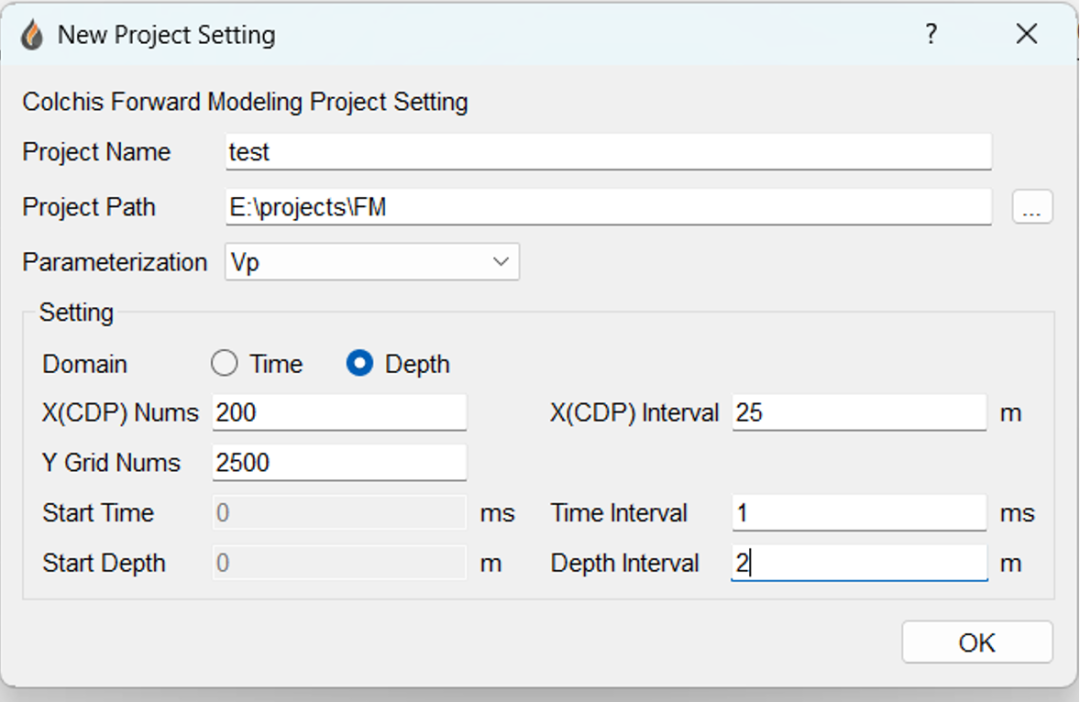Select the Time domain radio button

coord(225,364)
